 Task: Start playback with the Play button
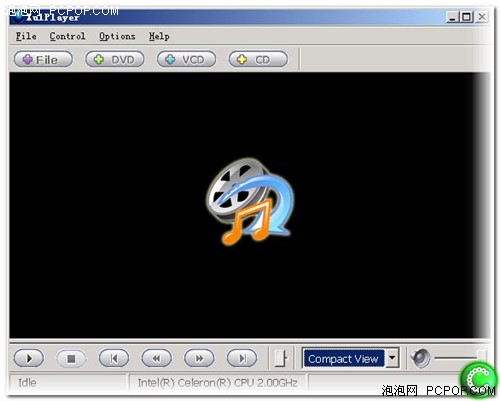tap(29, 358)
